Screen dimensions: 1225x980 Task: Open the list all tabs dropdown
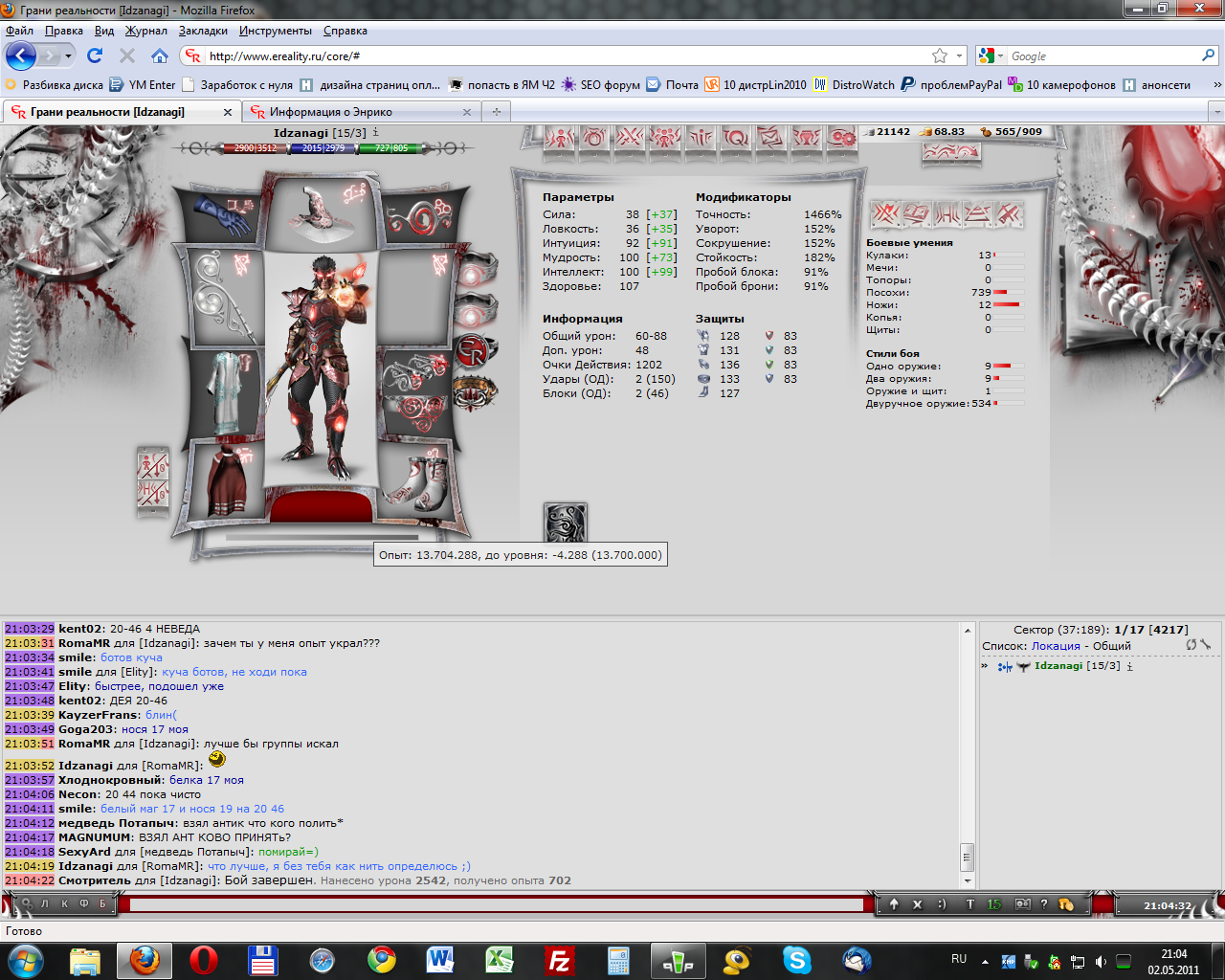pos(1216,112)
